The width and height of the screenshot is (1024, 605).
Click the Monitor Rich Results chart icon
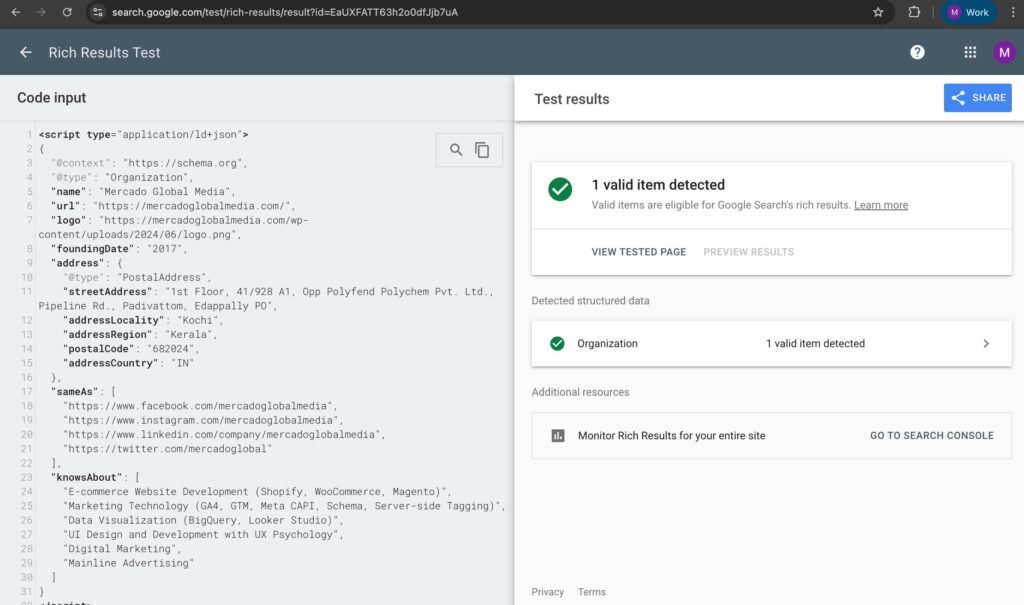pos(558,436)
